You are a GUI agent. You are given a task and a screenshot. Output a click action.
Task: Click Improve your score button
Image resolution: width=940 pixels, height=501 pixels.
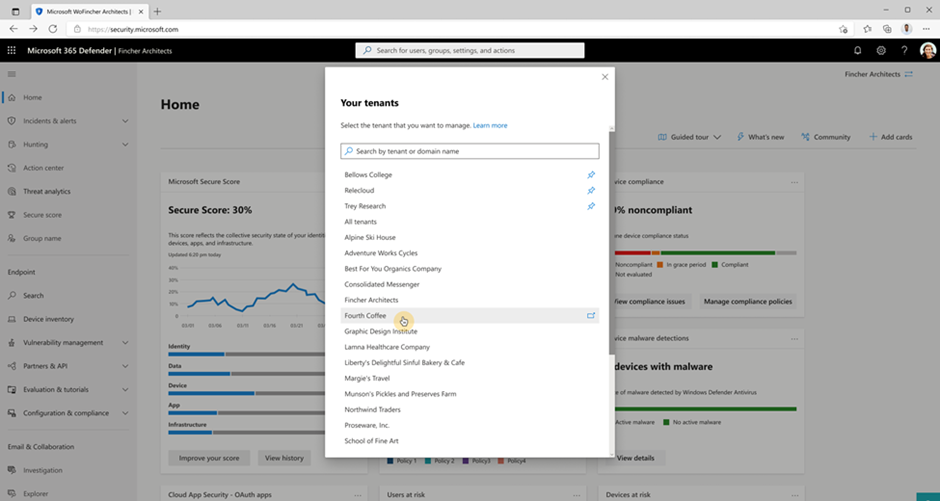[x=209, y=458]
